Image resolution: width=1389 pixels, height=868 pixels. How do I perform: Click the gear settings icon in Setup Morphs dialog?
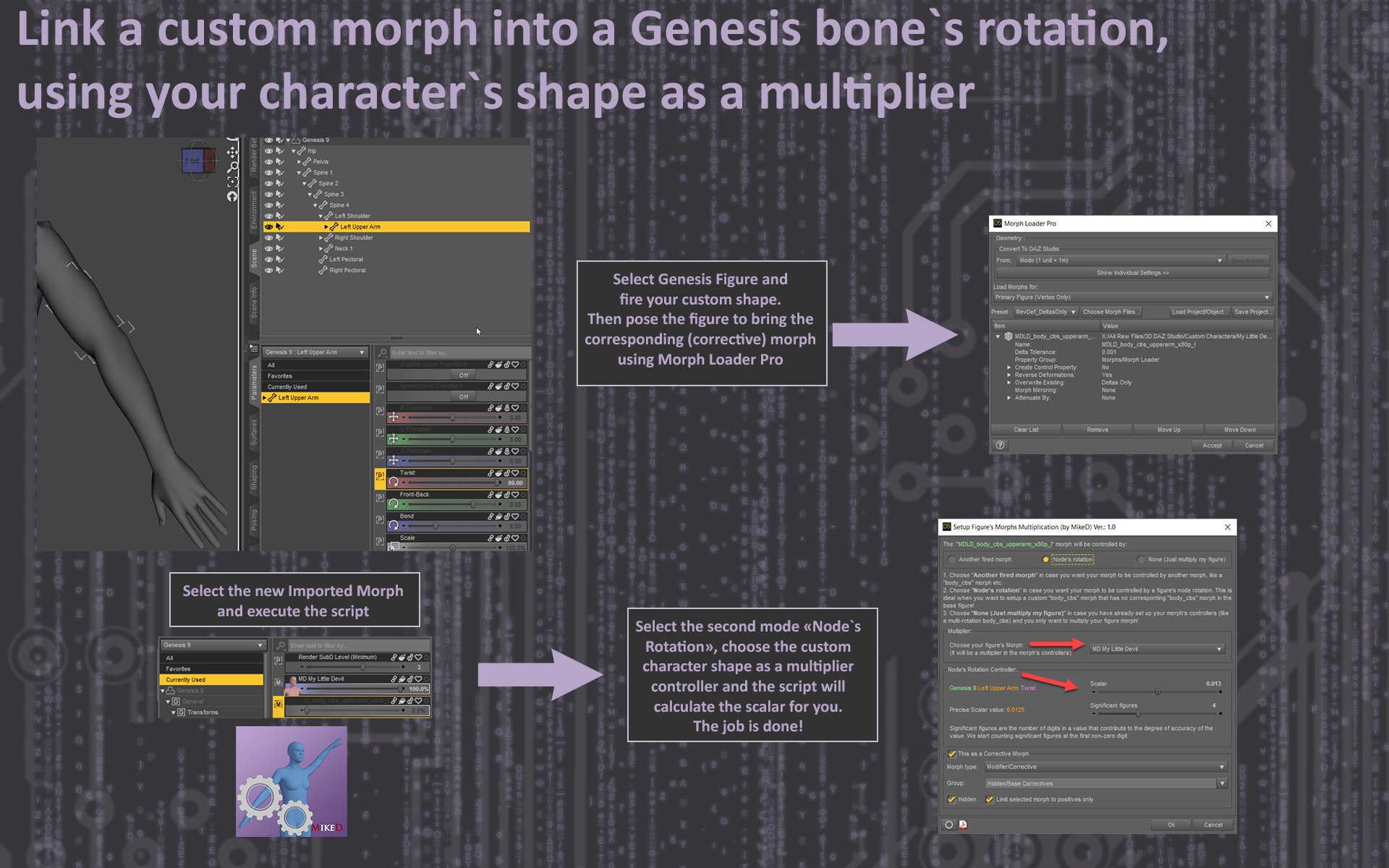tap(949, 825)
